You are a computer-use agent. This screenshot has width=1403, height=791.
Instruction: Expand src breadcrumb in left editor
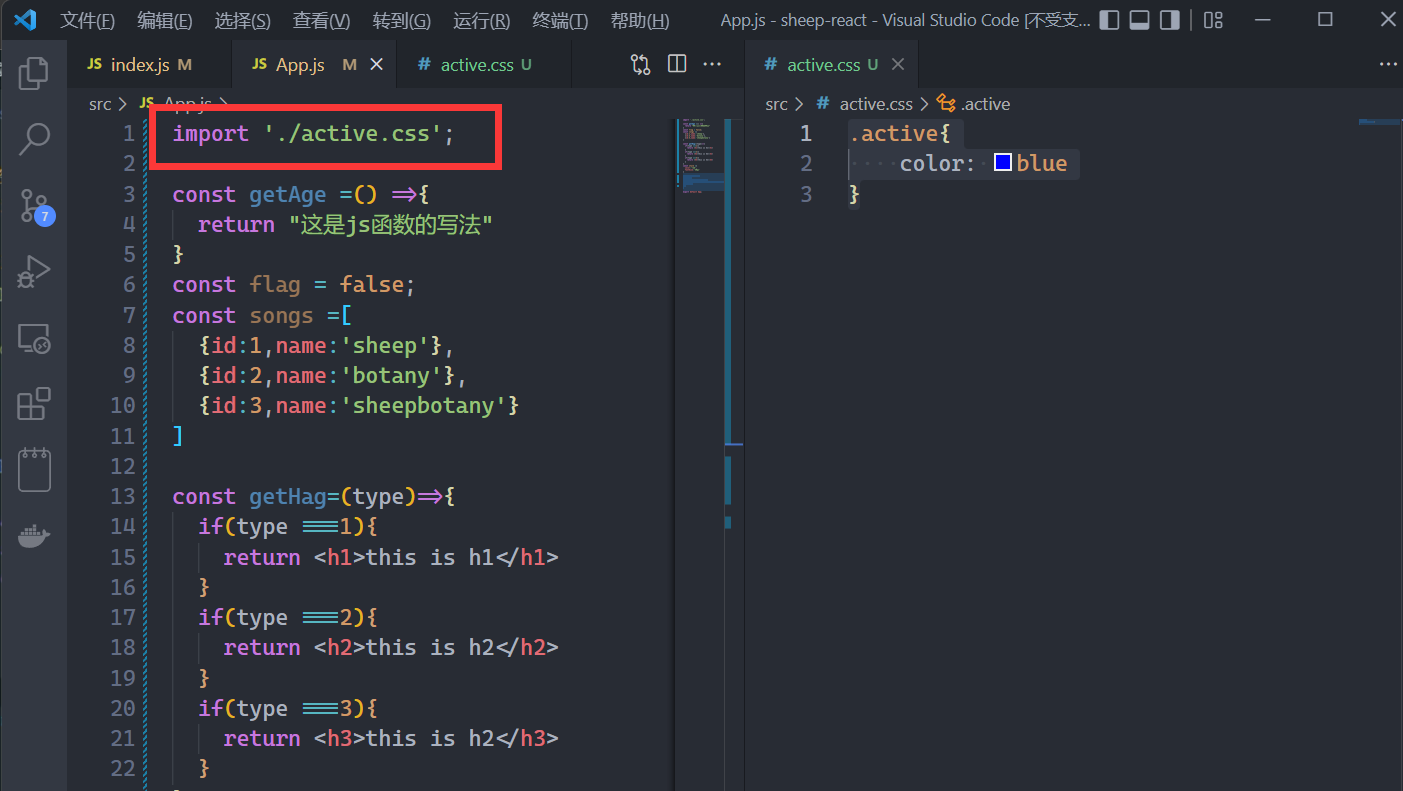(100, 104)
